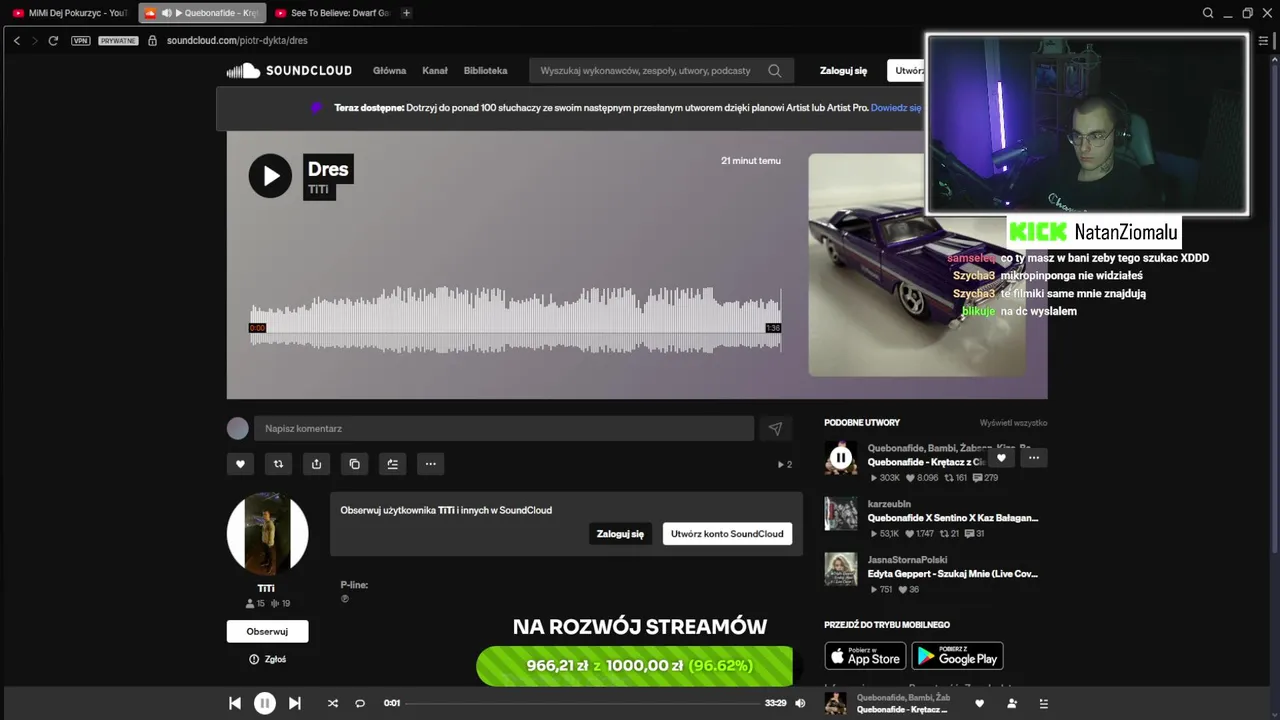Send the comment with the paper plane icon

click(x=775, y=428)
